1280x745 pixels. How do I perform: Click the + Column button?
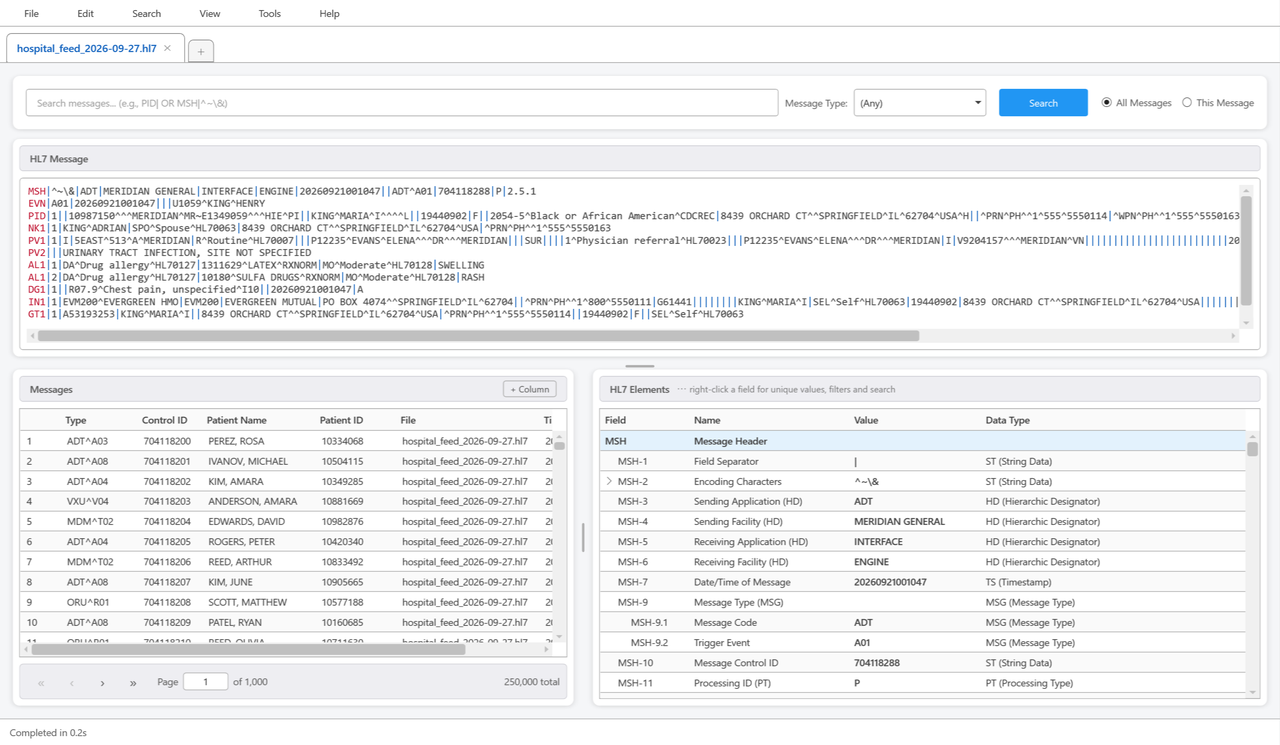pyautogui.click(x=529, y=389)
